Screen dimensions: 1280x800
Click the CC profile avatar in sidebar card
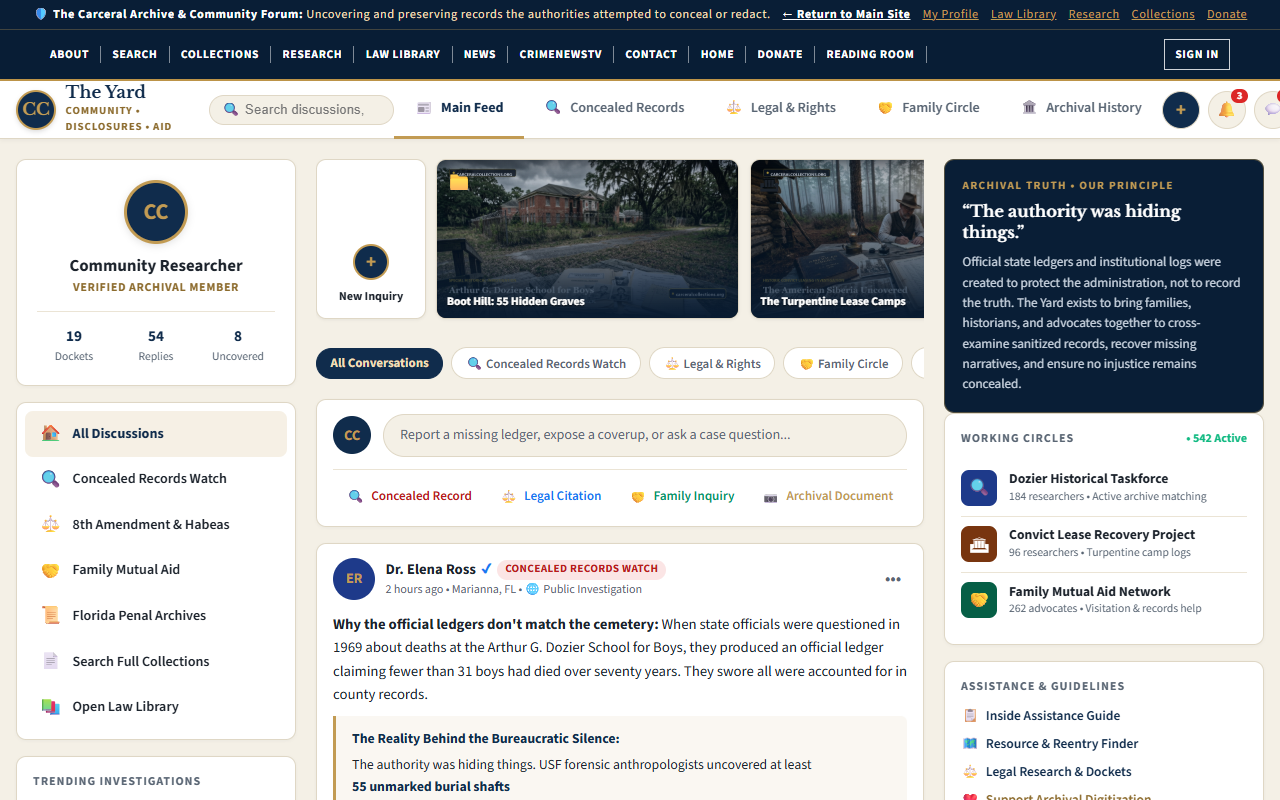tap(156, 212)
